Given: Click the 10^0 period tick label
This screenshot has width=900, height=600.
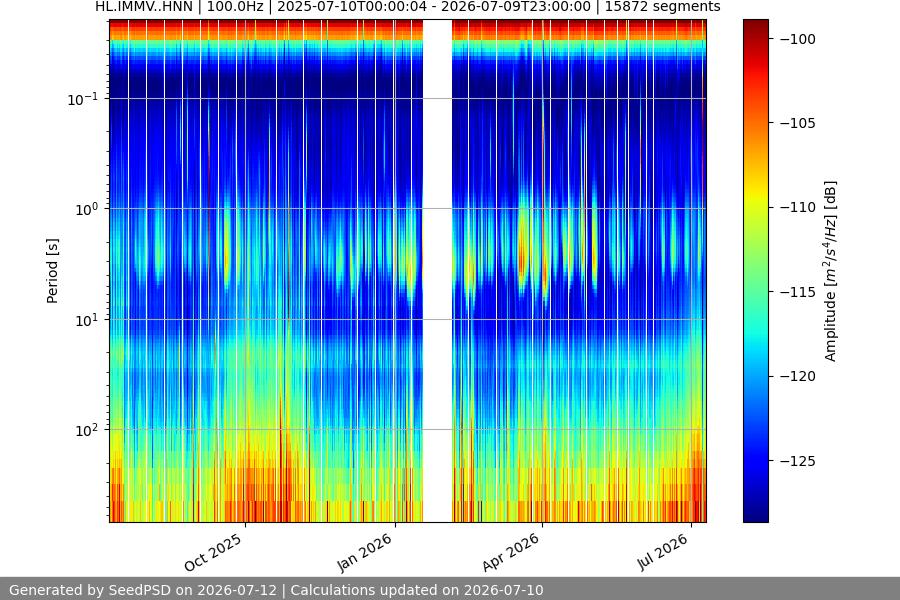Looking at the screenshot, I should click(x=86, y=209).
